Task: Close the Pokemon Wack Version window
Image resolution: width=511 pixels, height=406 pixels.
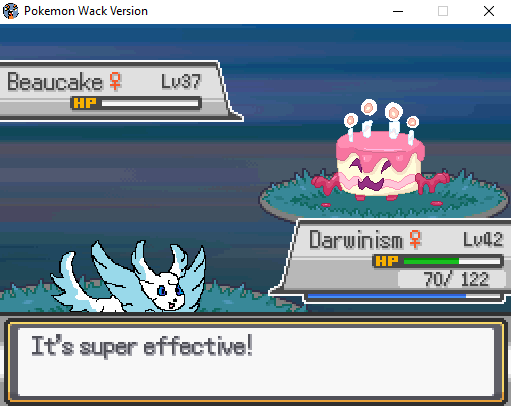Action: click(x=489, y=11)
